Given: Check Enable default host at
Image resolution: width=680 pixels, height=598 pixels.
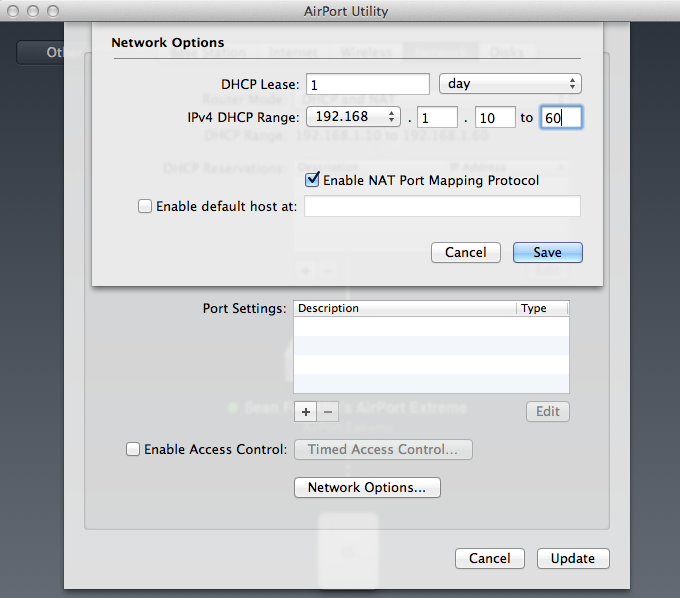Looking at the screenshot, I should 145,206.
